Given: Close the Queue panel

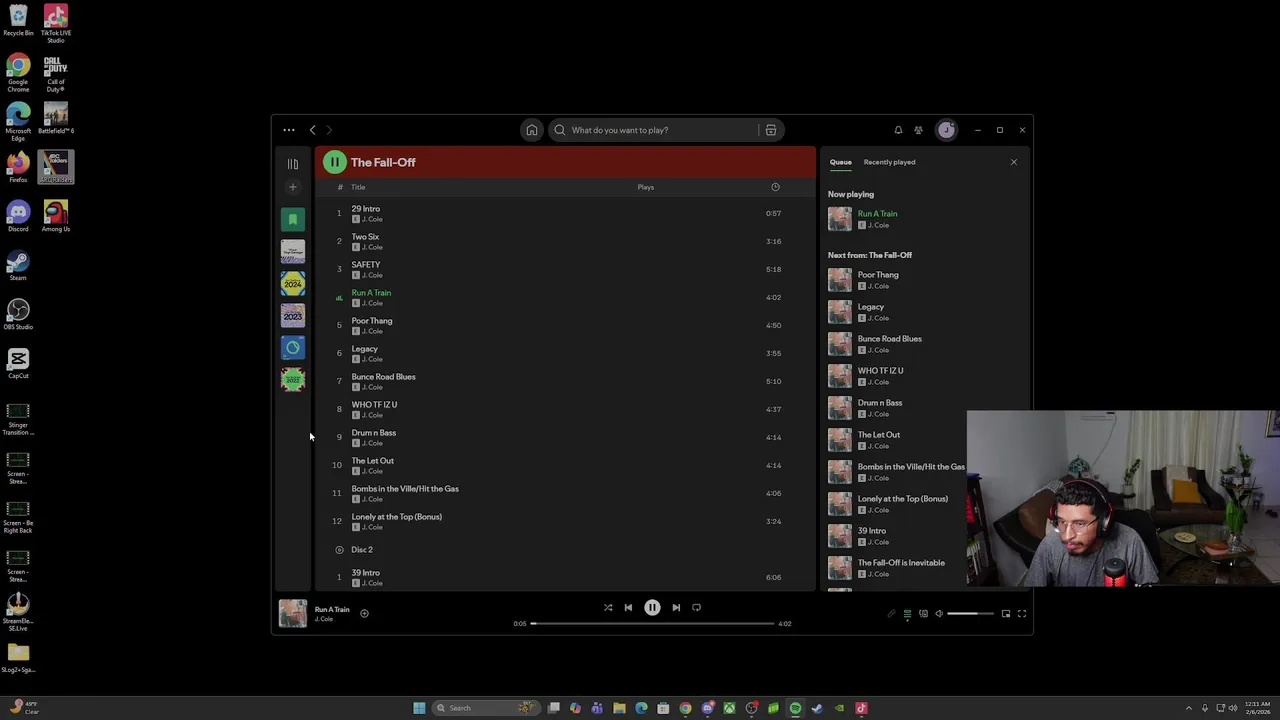Looking at the screenshot, I should [x=1013, y=162].
